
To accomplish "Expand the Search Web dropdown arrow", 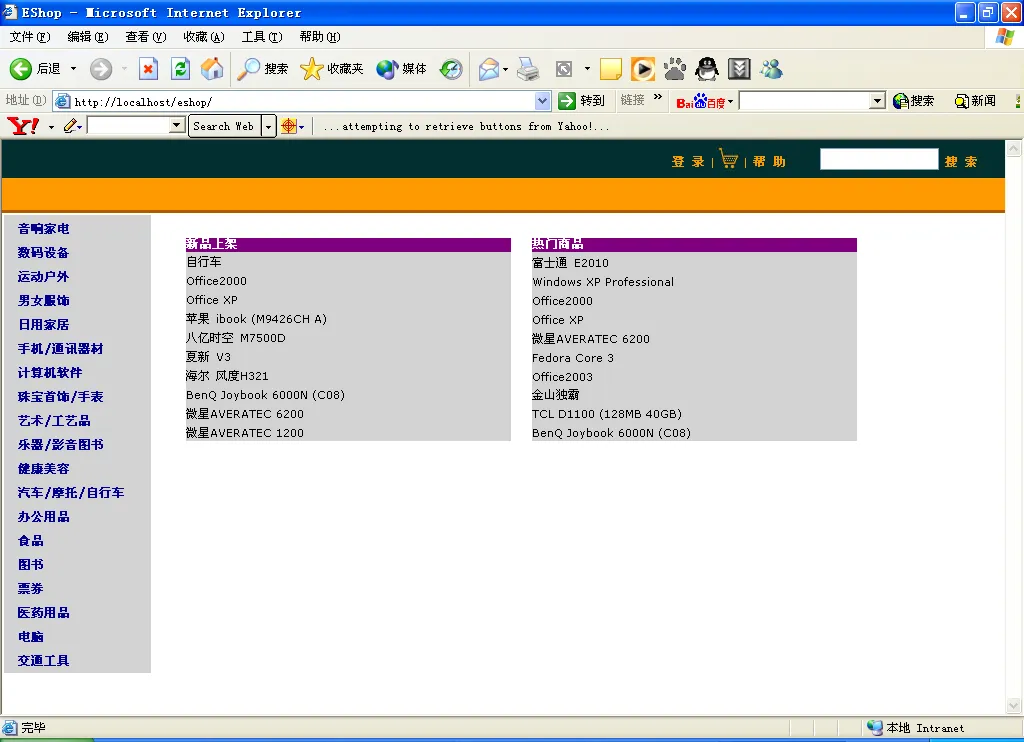I will point(268,126).
